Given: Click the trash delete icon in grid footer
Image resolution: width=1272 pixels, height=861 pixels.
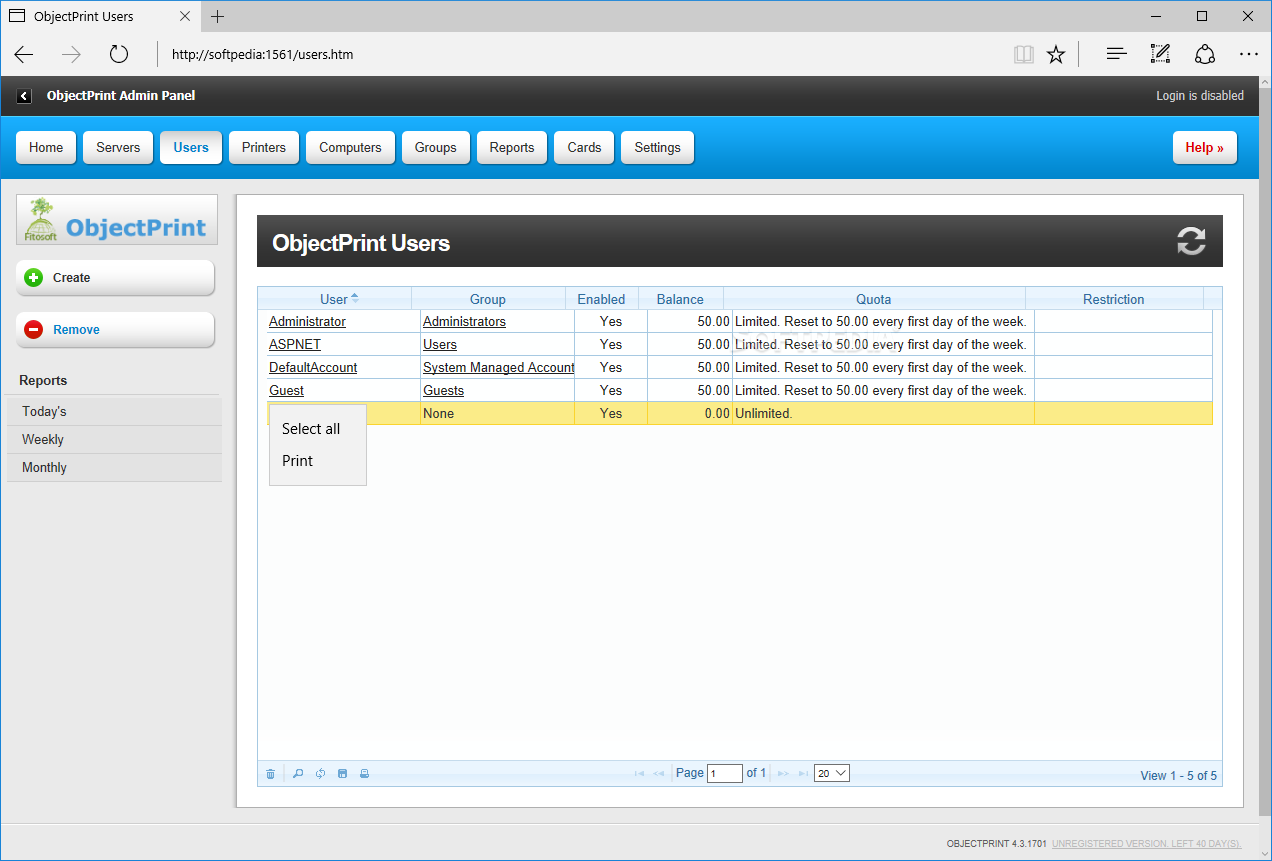Looking at the screenshot, I should [270, 774].
